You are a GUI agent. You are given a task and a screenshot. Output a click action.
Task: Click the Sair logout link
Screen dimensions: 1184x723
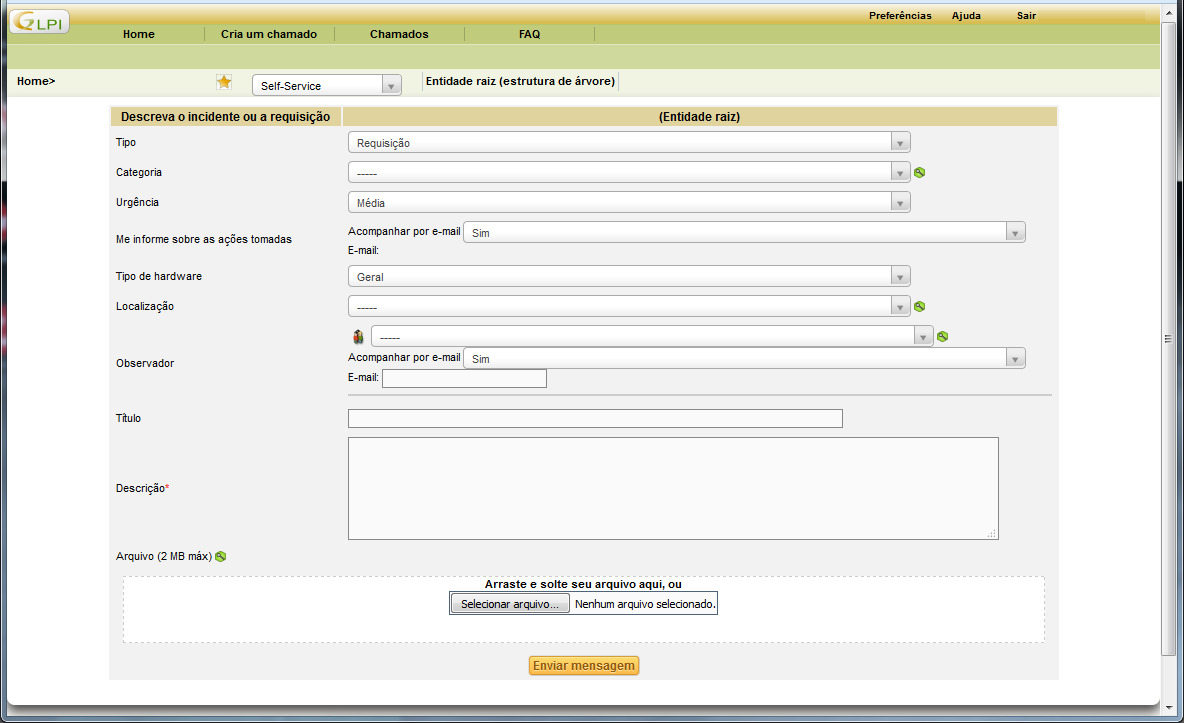[1026, 15]
